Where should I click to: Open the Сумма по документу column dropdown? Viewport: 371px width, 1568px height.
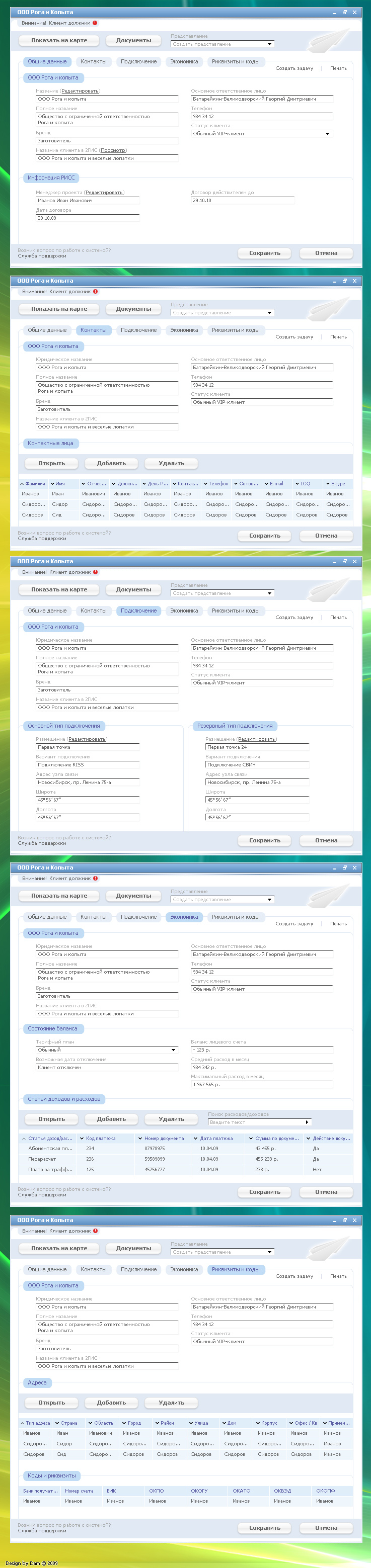pos(250,1138)
